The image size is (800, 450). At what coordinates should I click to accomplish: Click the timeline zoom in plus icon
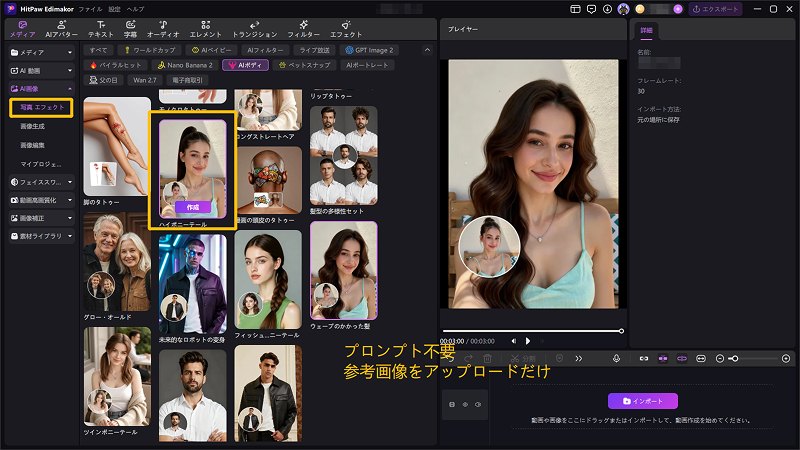786,359
